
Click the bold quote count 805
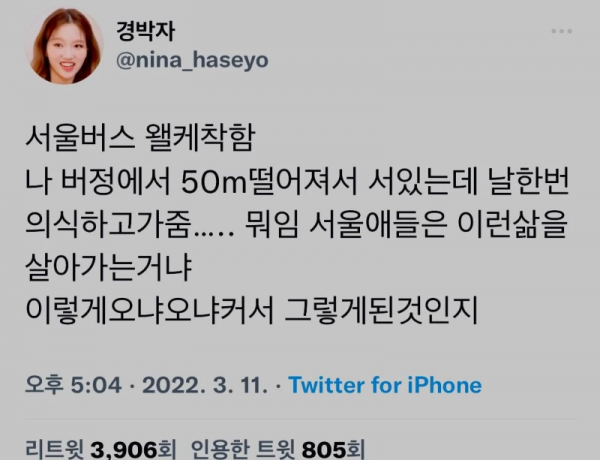324,449
